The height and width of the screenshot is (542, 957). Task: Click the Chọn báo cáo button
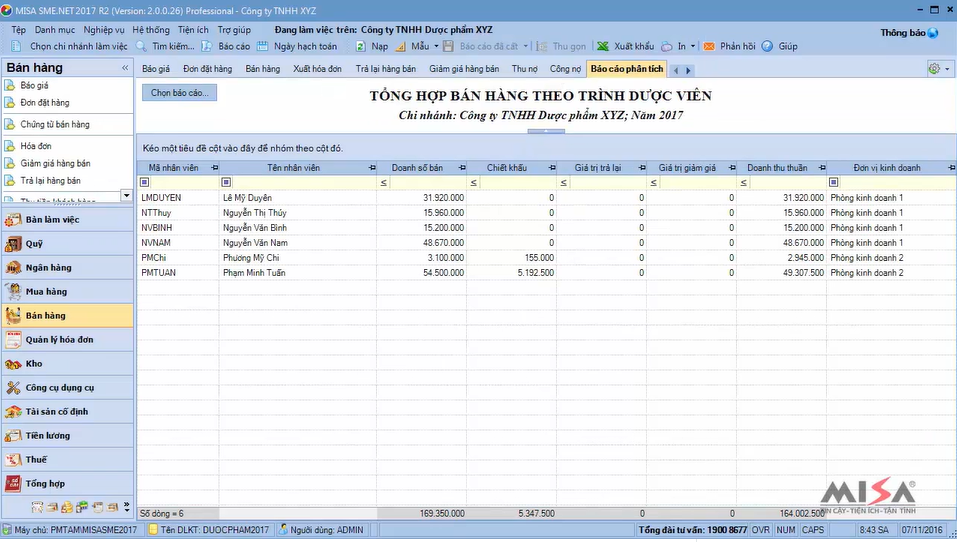click(x=179, y=93)
